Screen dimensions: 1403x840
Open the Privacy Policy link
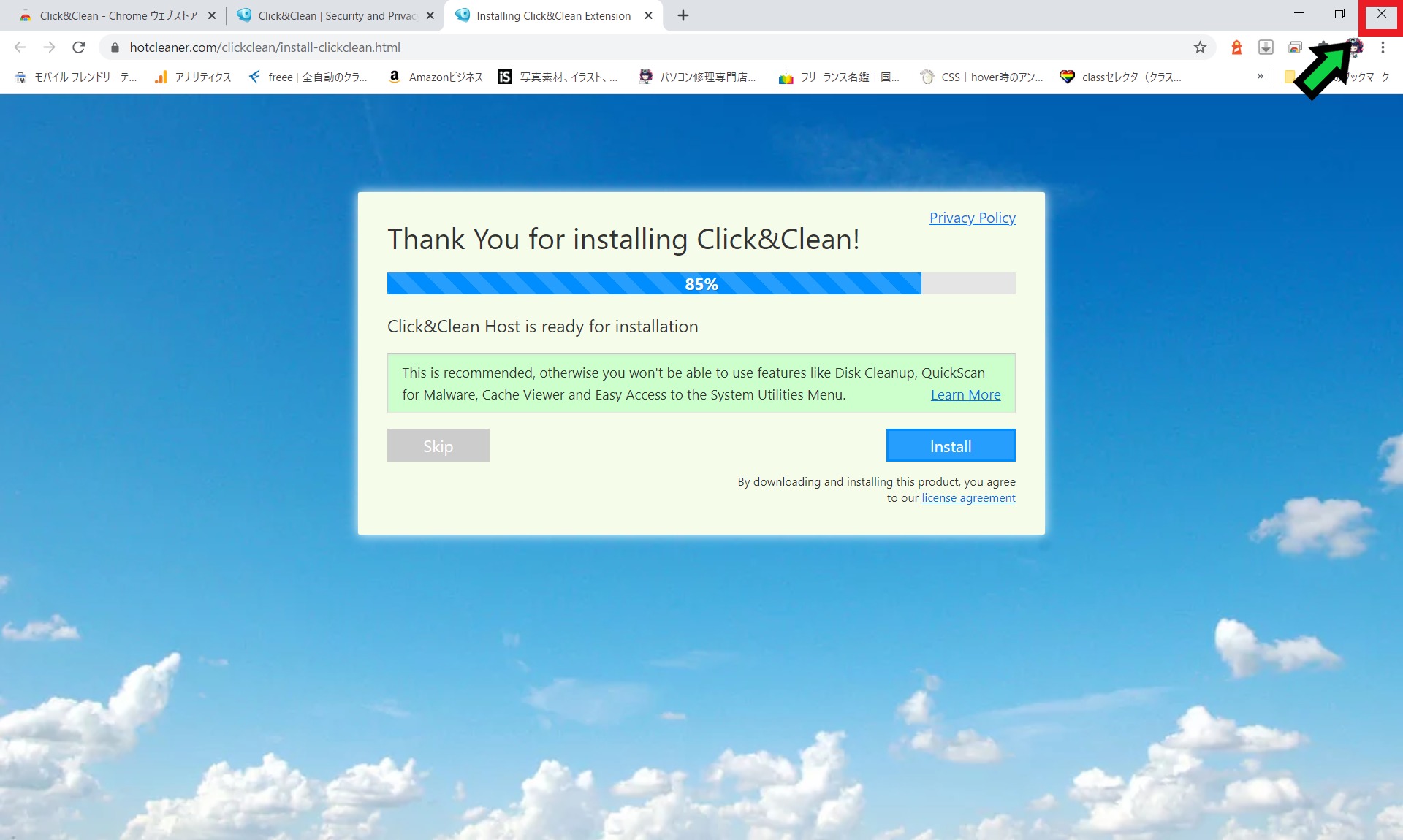point(971,217)
